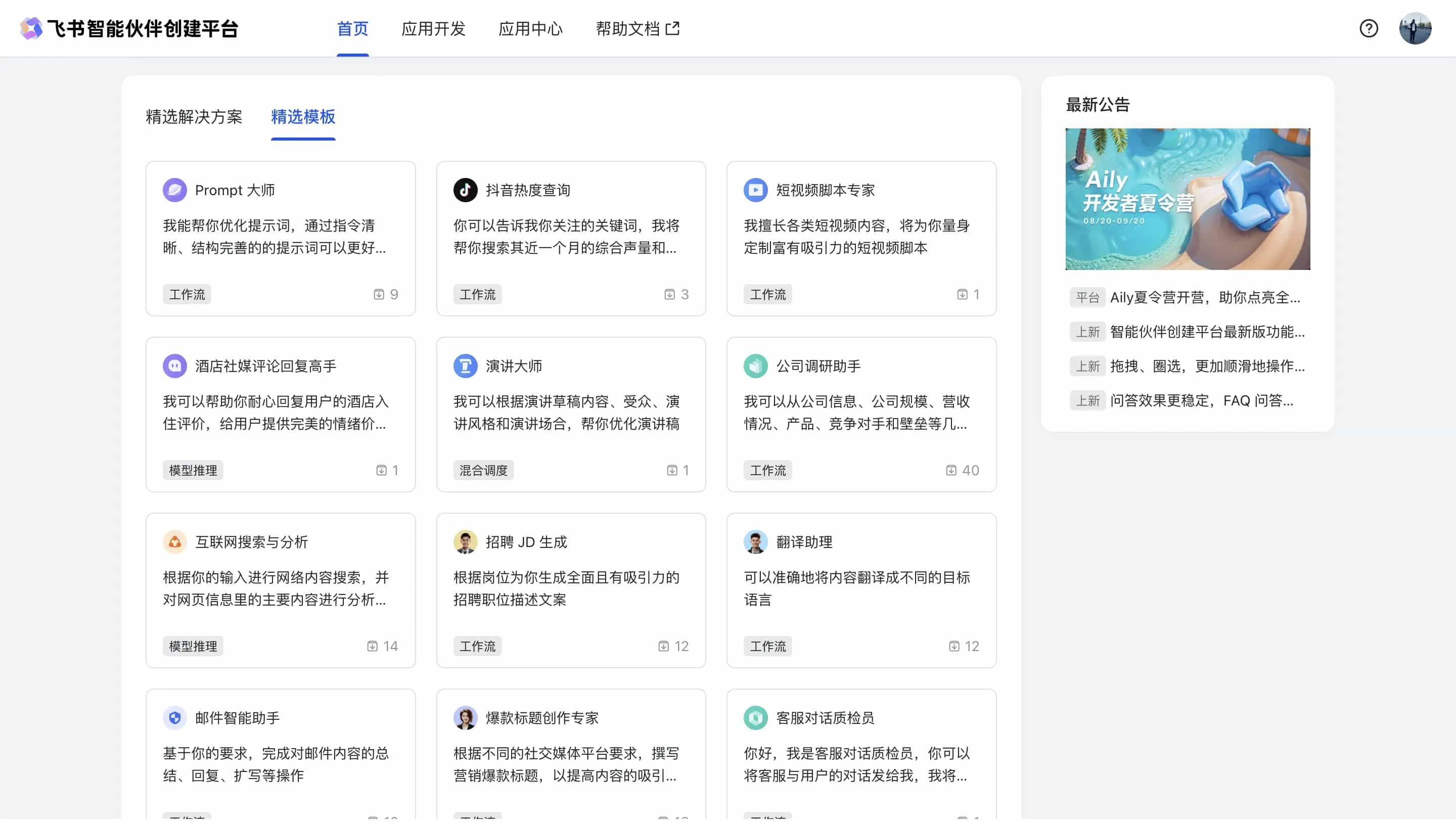The height and width of the screenshot is (822, 1456).
Task: Click the 翻译助理 template title
Action: (x=804, y=541)
